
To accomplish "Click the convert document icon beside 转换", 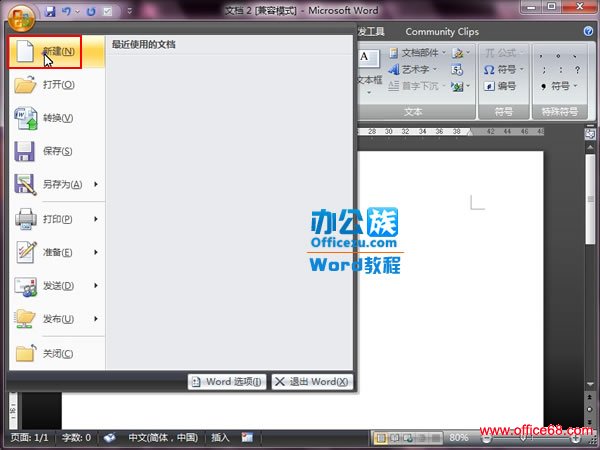I will pyautogui.click(x=26, y=118).
